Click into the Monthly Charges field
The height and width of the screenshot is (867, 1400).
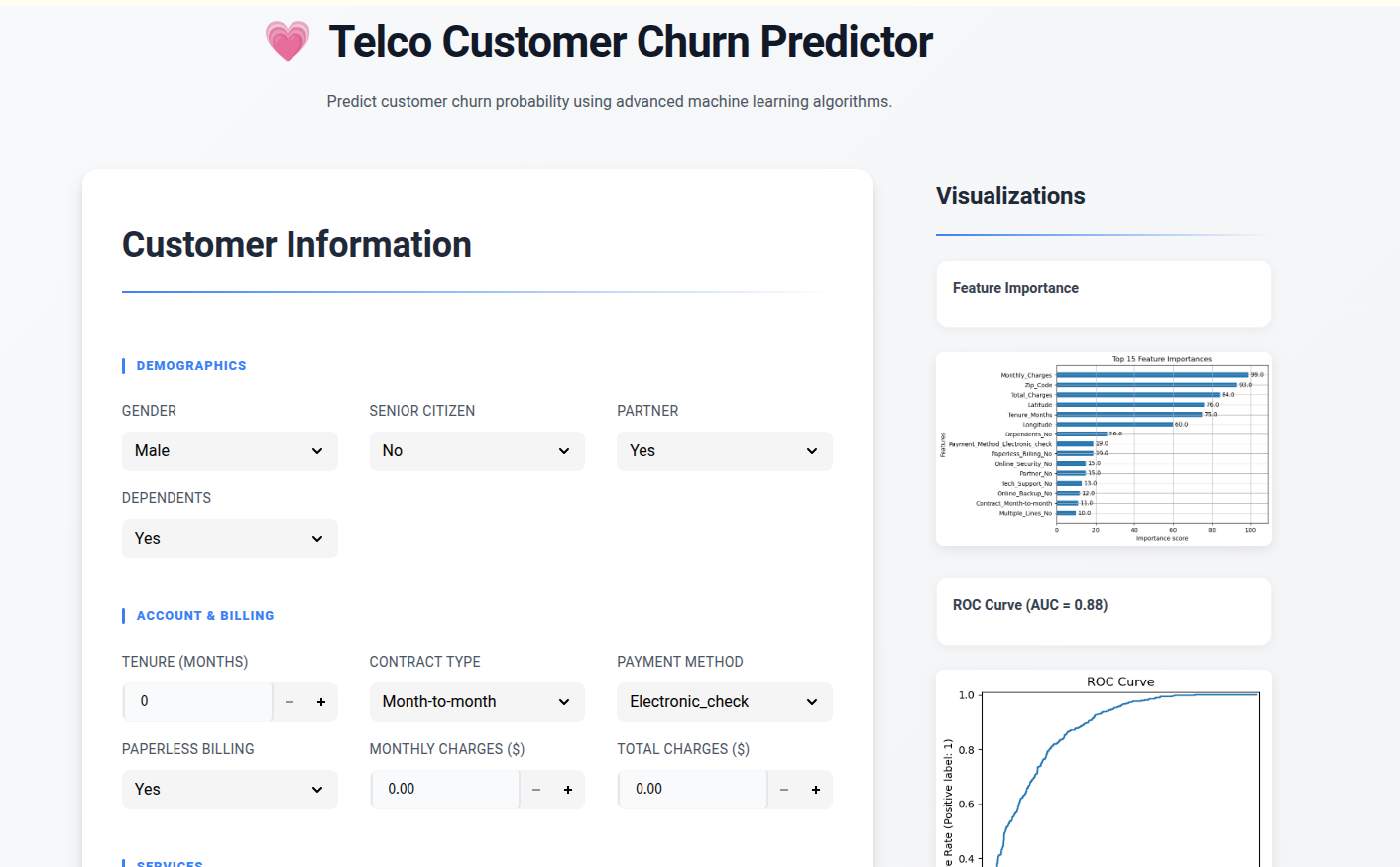445,790
